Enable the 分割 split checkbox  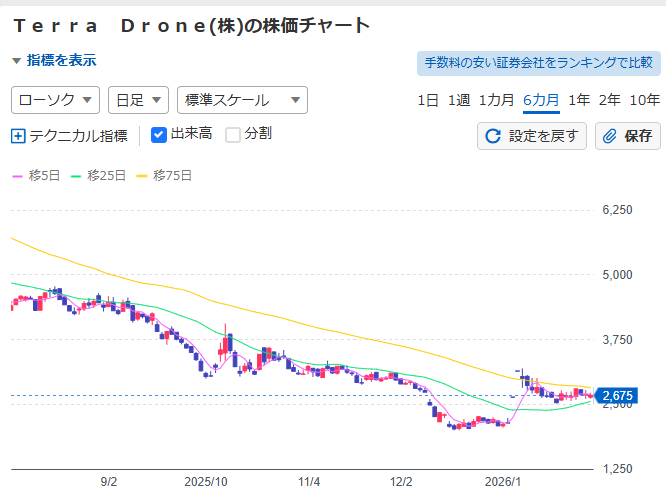[233, 135]
